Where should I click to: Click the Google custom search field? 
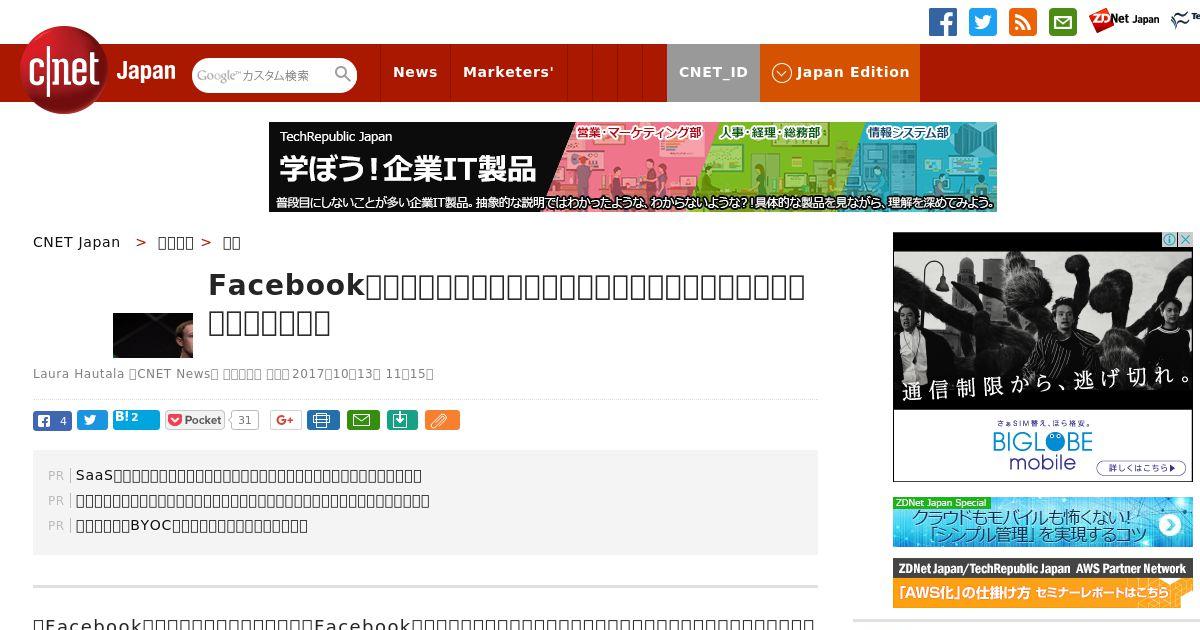click(x=262, y=75)
